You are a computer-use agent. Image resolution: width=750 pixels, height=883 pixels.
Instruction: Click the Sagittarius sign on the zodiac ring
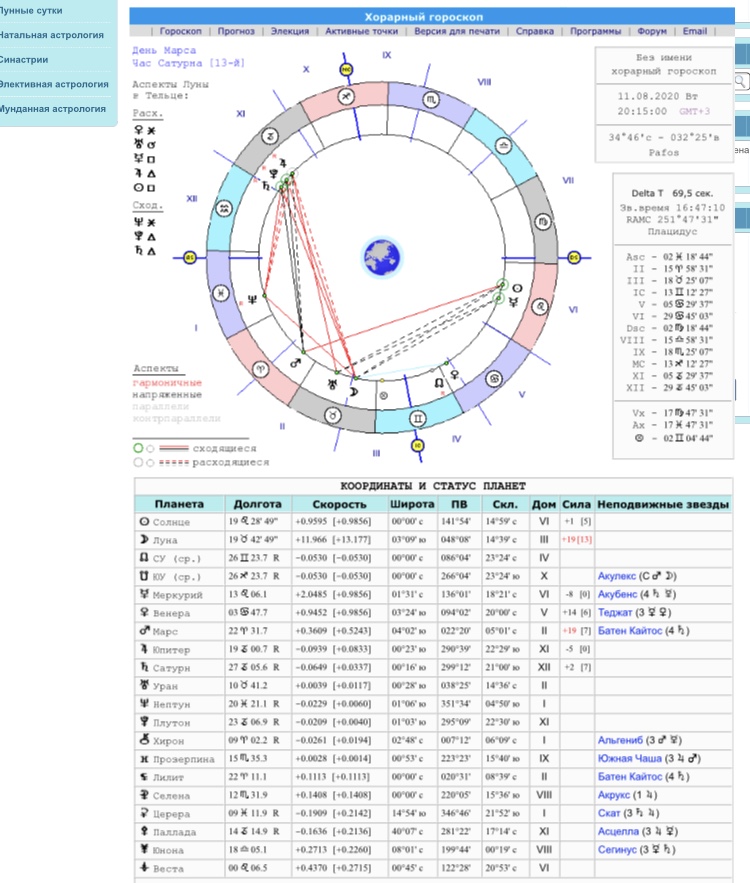point(344,96)
